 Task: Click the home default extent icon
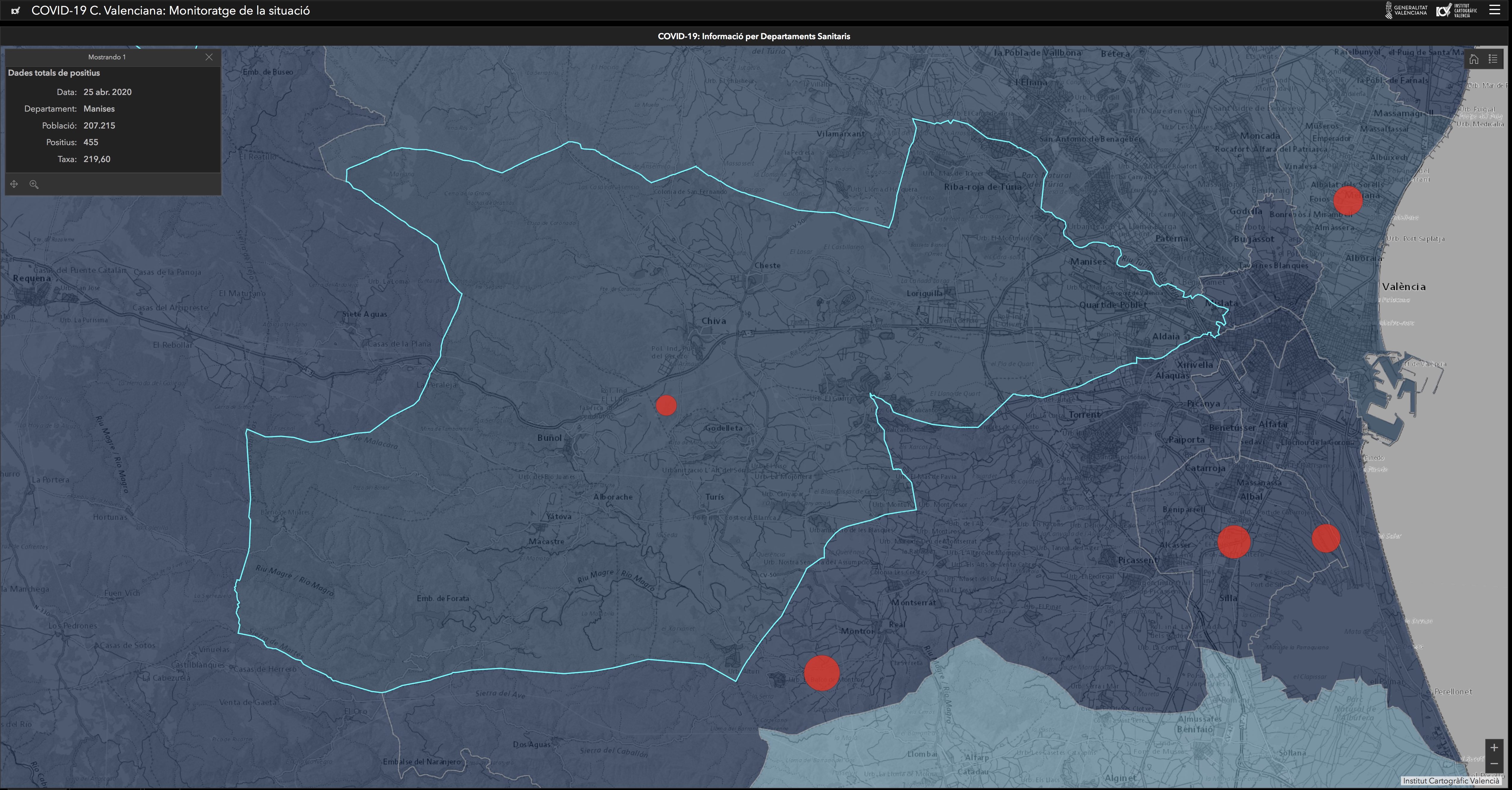pyautogui.click(x=1474, y=59)
